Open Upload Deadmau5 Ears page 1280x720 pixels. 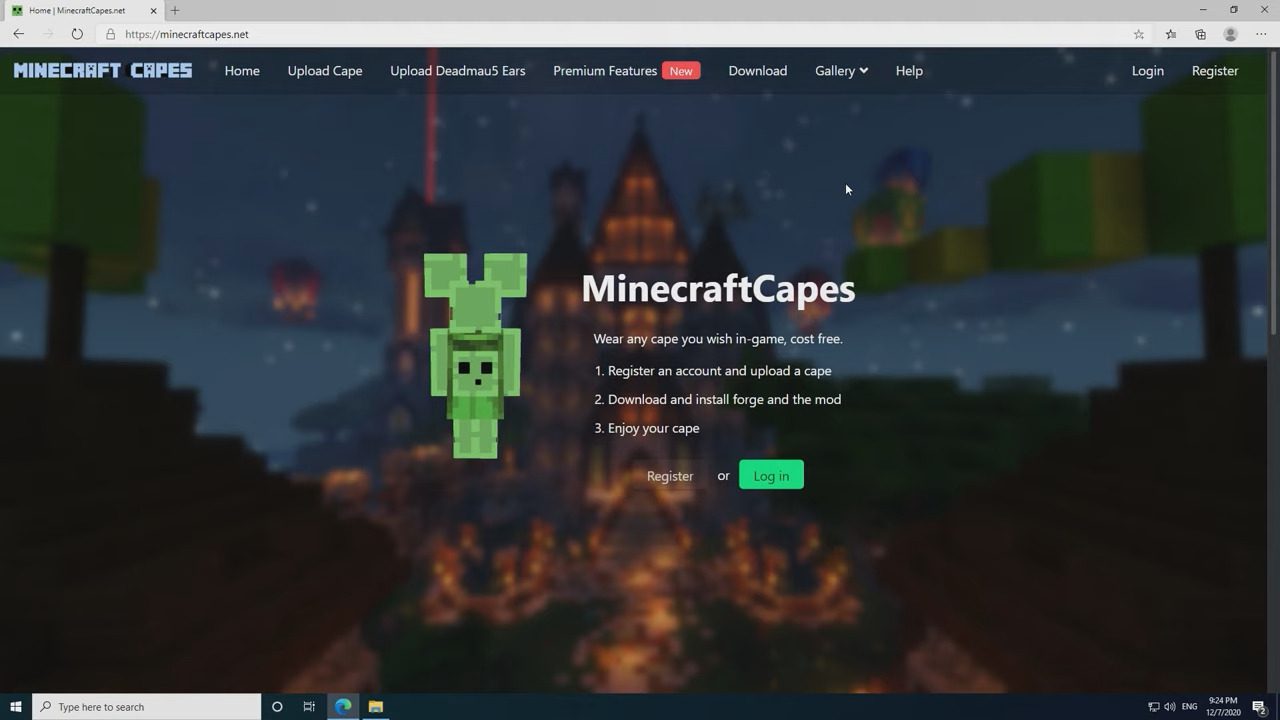coord(458,71)
